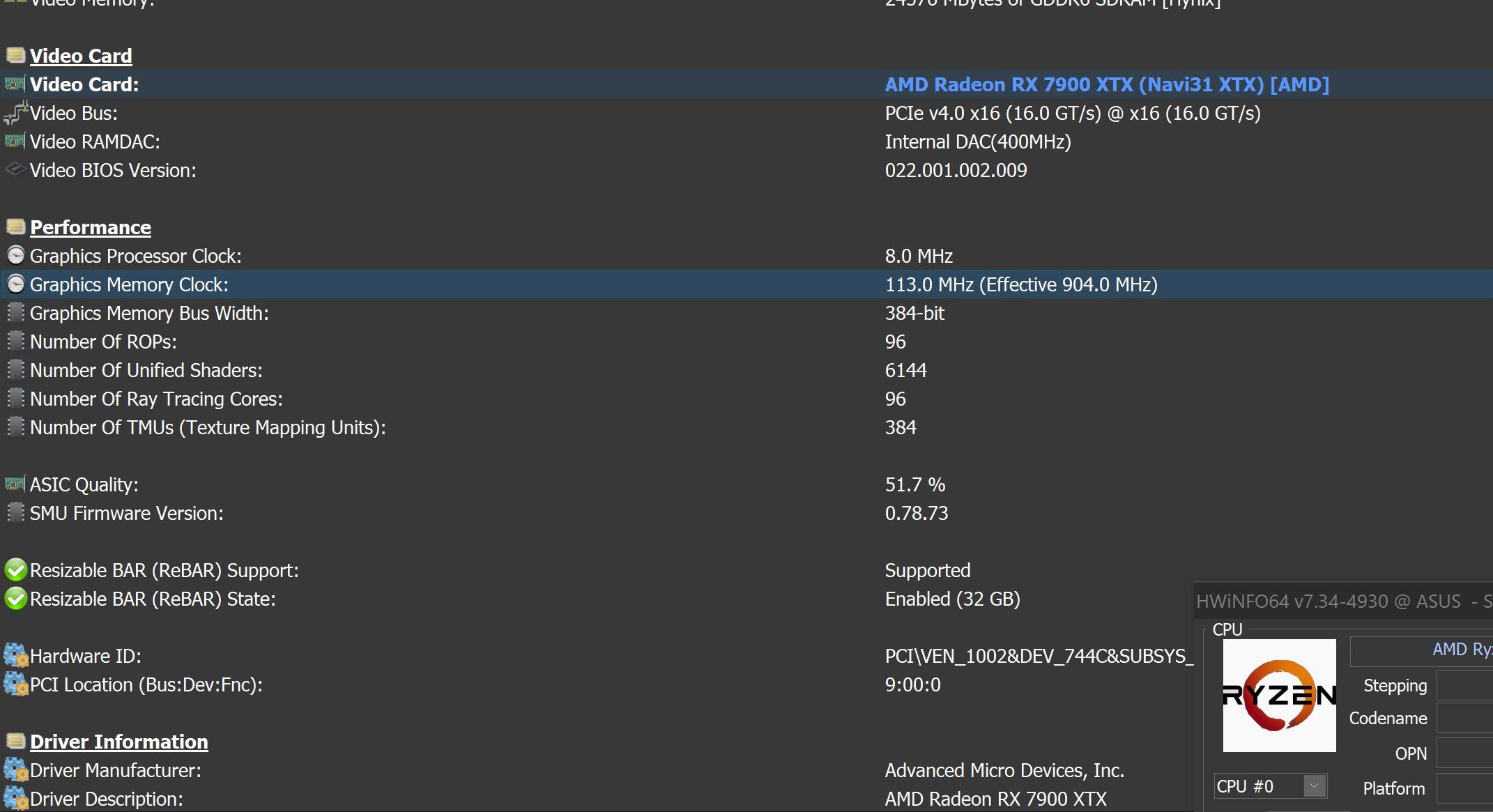Click the green checkmark beside ReBAR Support
The width and height of the screenshot is (1493, 812).
pos(15,570)
